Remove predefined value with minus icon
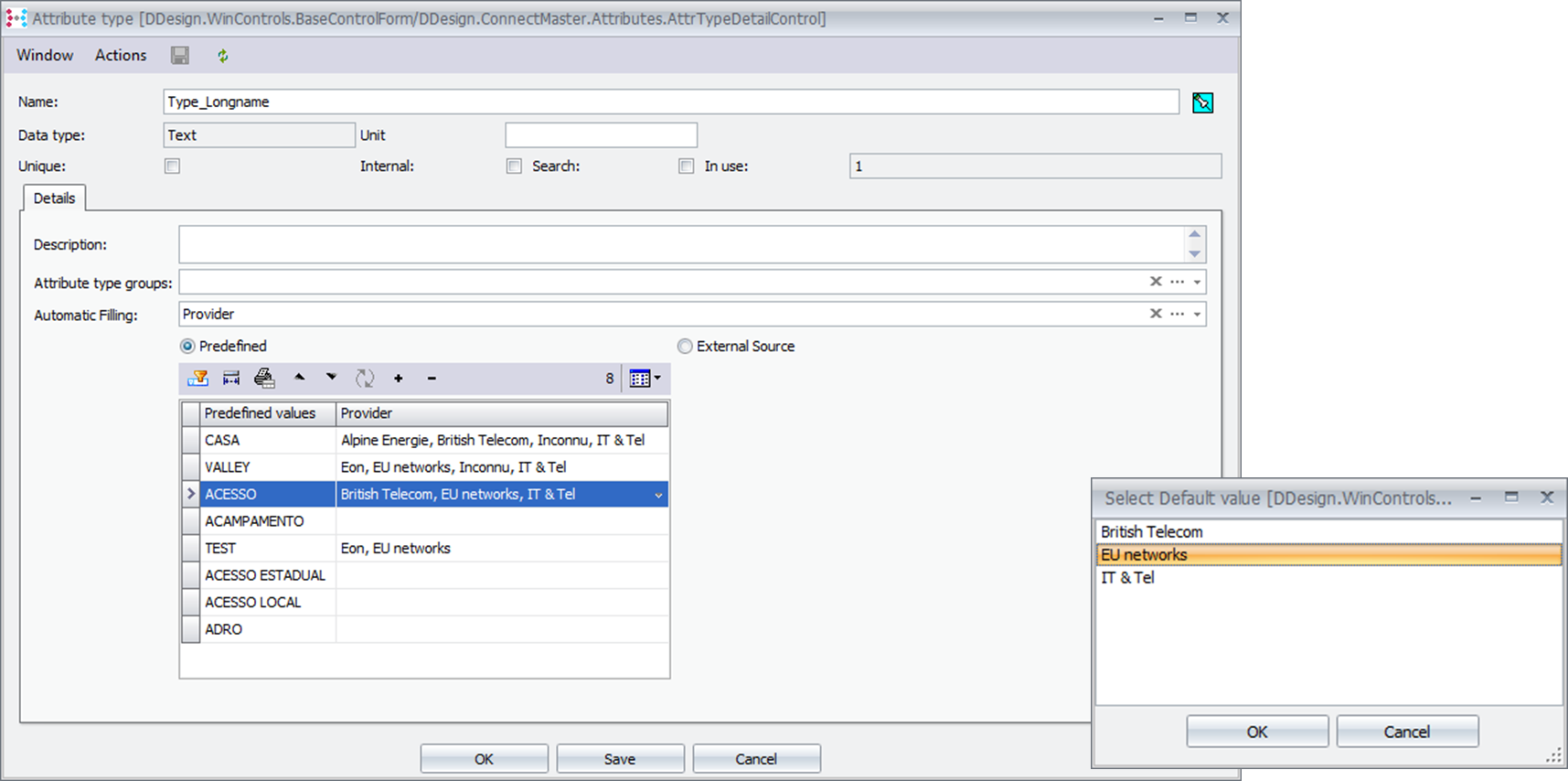The width and height of the screenshot is (1568, 781). (432, 379)
